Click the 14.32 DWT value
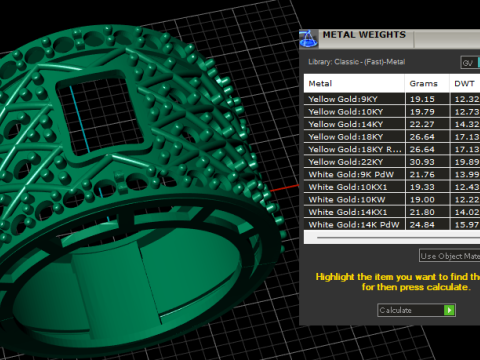Screen dimensions: 480x360 pos(467,124)
